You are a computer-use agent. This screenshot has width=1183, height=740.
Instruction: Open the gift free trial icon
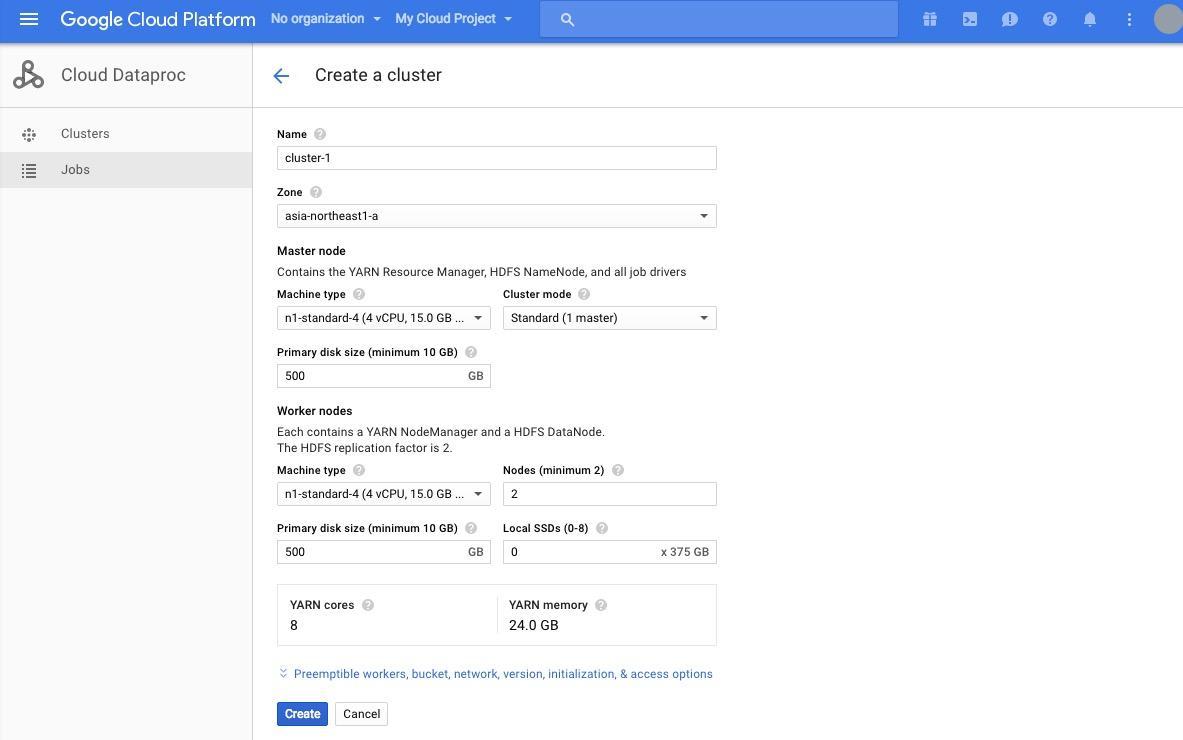click(x=930, y=20)
